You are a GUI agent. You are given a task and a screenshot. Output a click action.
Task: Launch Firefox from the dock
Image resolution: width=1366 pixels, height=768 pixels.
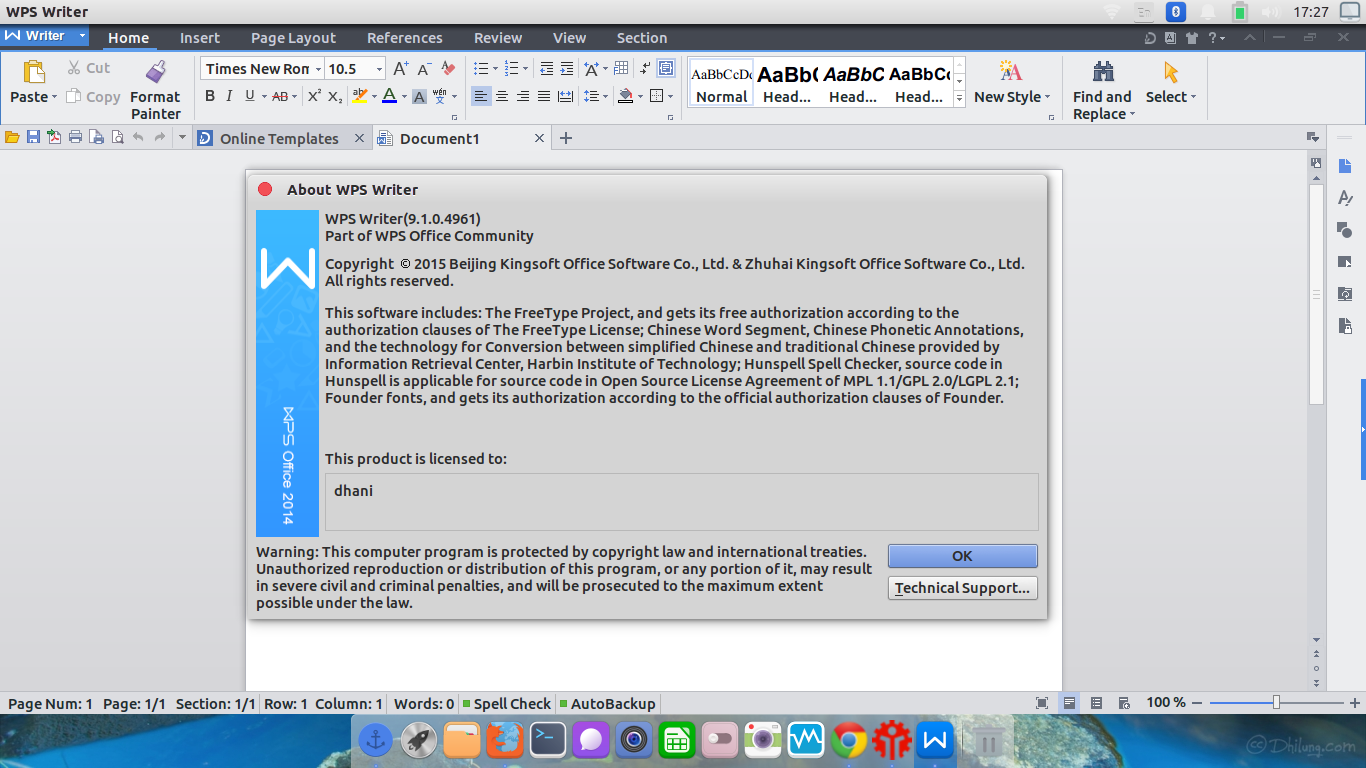click(504, 741)
